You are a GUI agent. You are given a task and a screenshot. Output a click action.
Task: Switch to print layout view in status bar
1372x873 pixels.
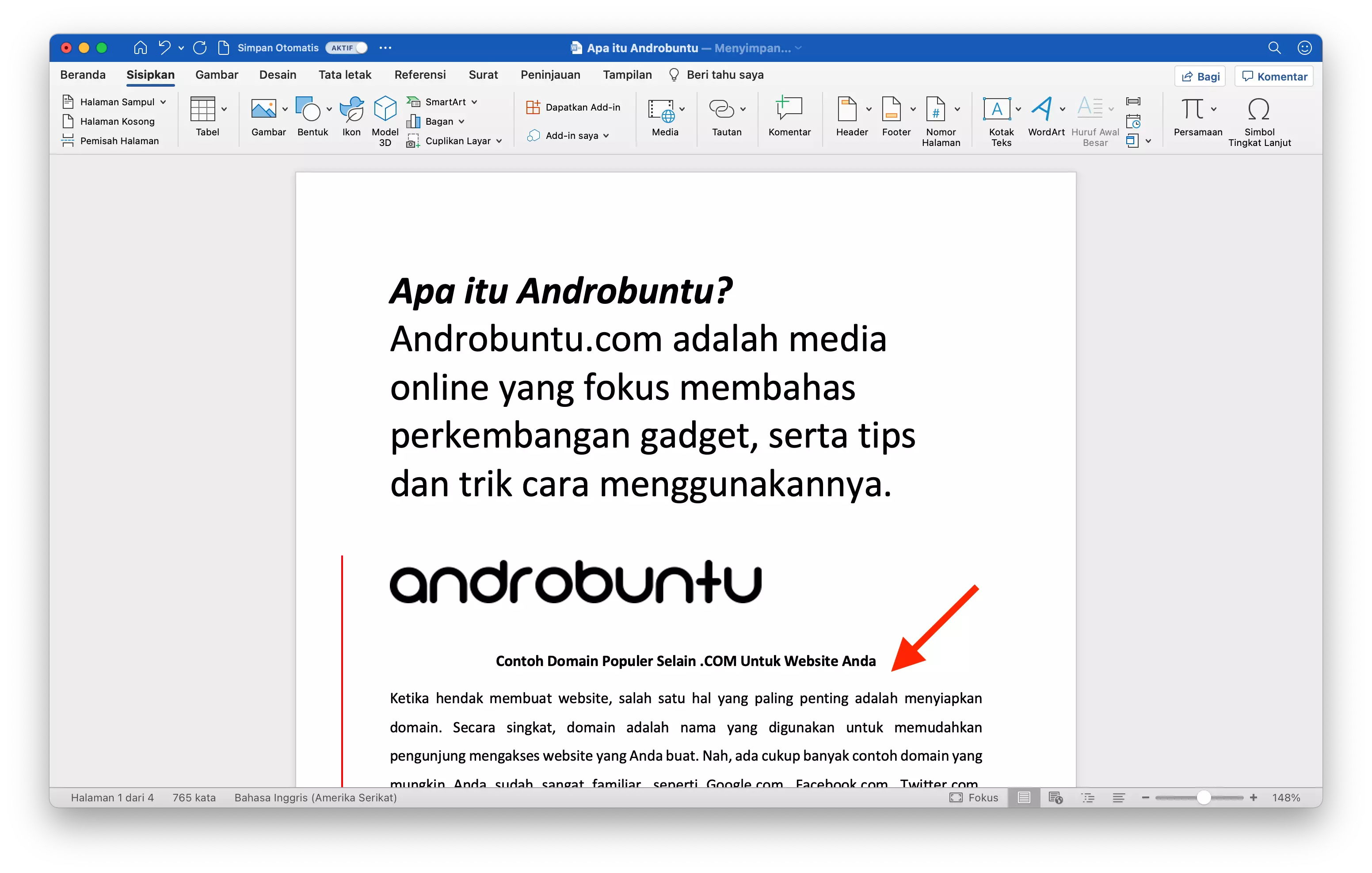(x=1023, y=797)
